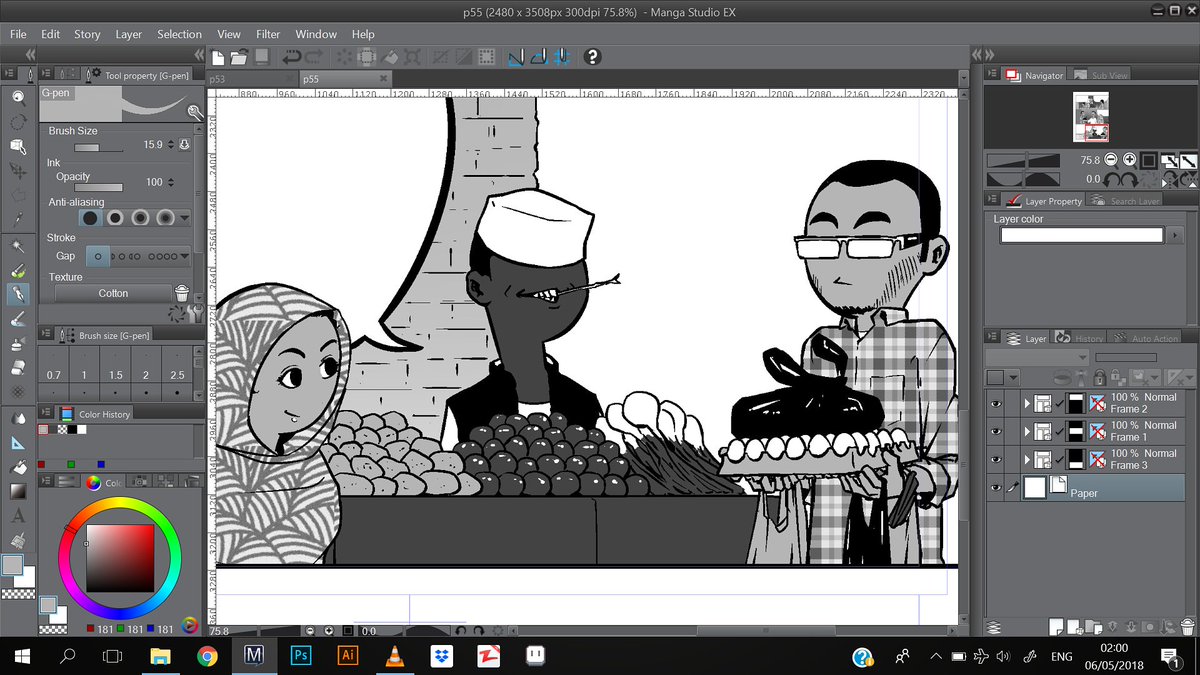Click the Opacity slider
Viewport: 1200px width, 675px height.
point(99,186)
